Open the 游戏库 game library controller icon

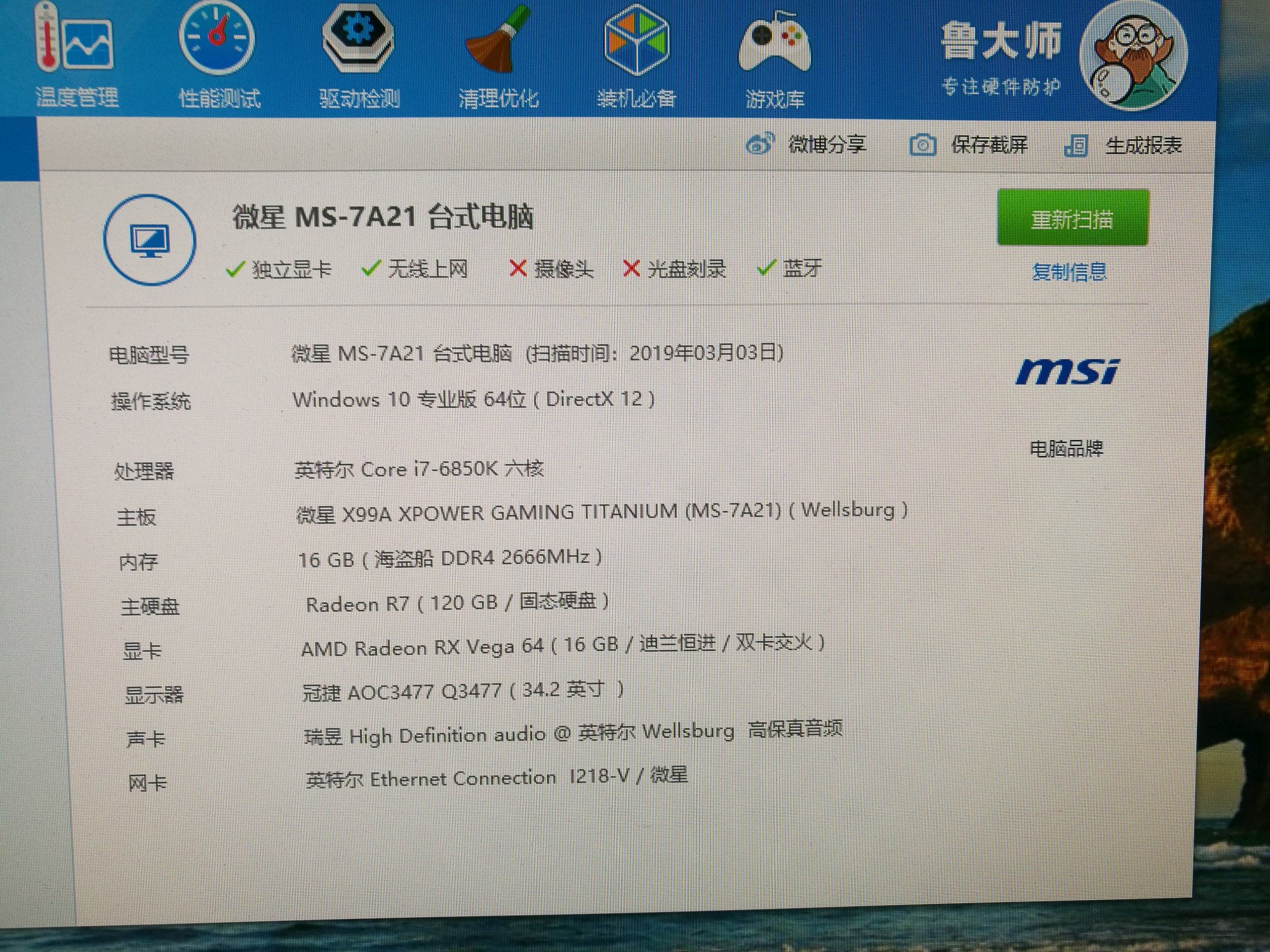click(x=774, y=42)
